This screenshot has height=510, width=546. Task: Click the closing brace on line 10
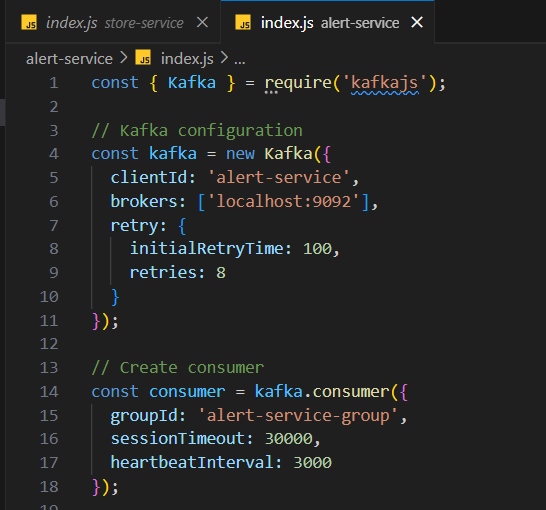coord(115,297)
